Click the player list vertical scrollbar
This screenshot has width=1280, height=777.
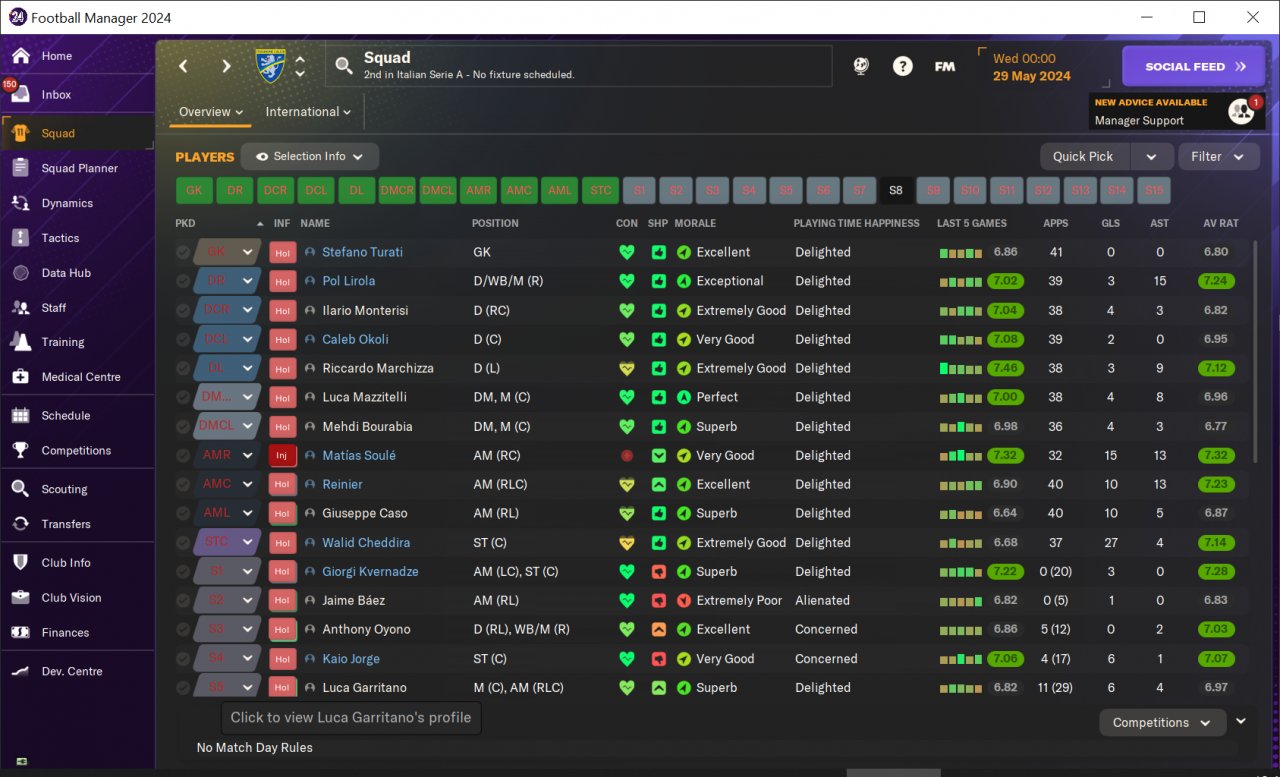point(1256,350)
